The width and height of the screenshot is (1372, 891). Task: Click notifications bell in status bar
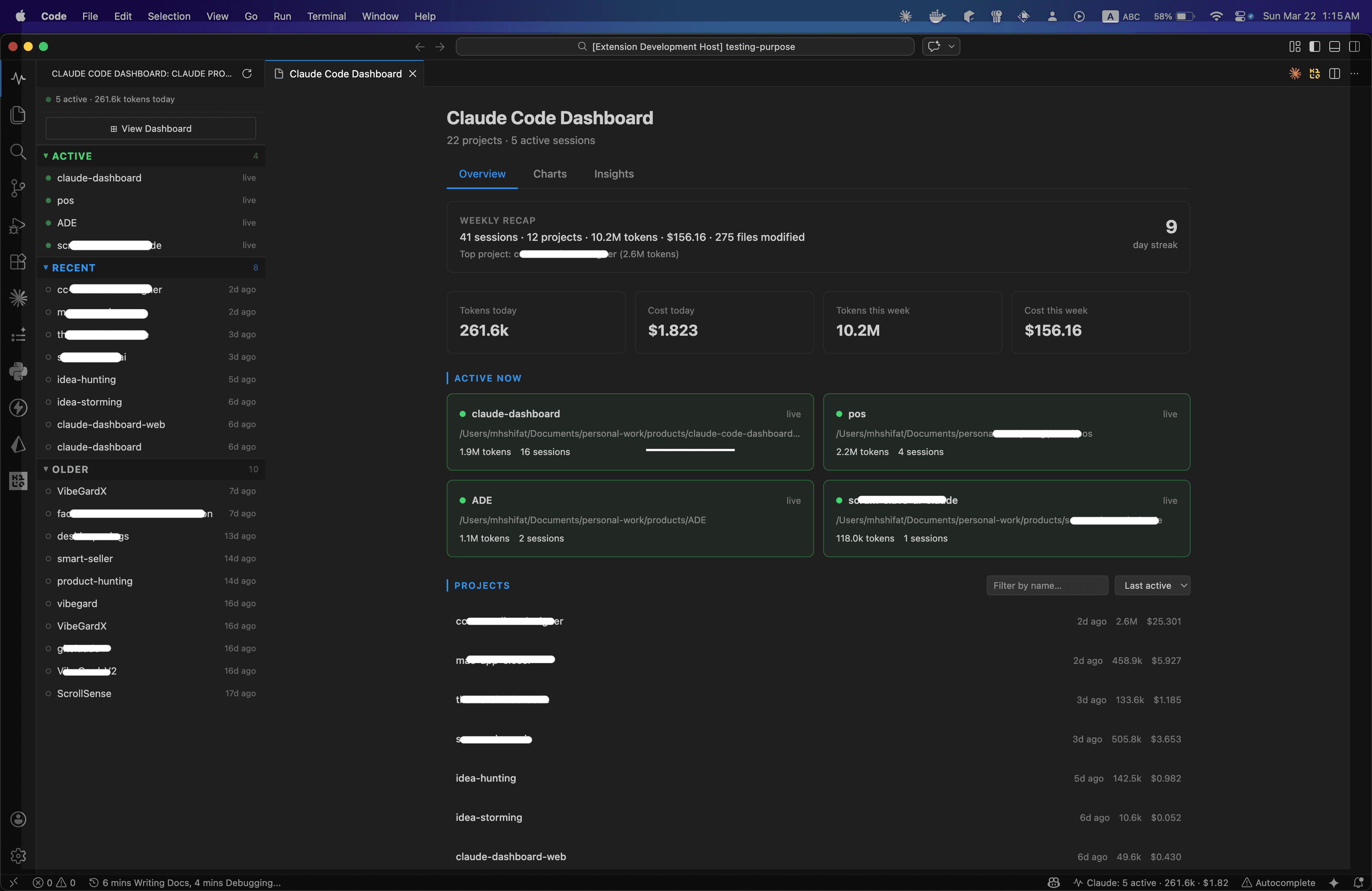(x=1358, y=882)
